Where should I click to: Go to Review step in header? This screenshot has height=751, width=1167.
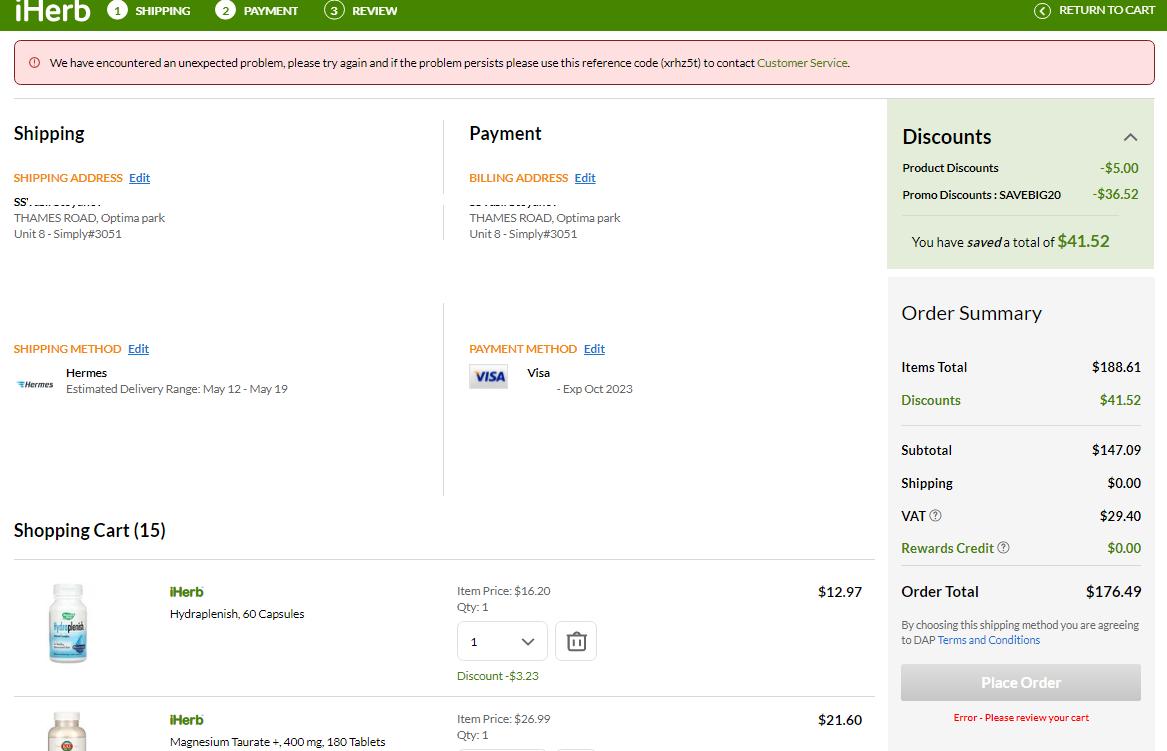click(x=362, y=11)
